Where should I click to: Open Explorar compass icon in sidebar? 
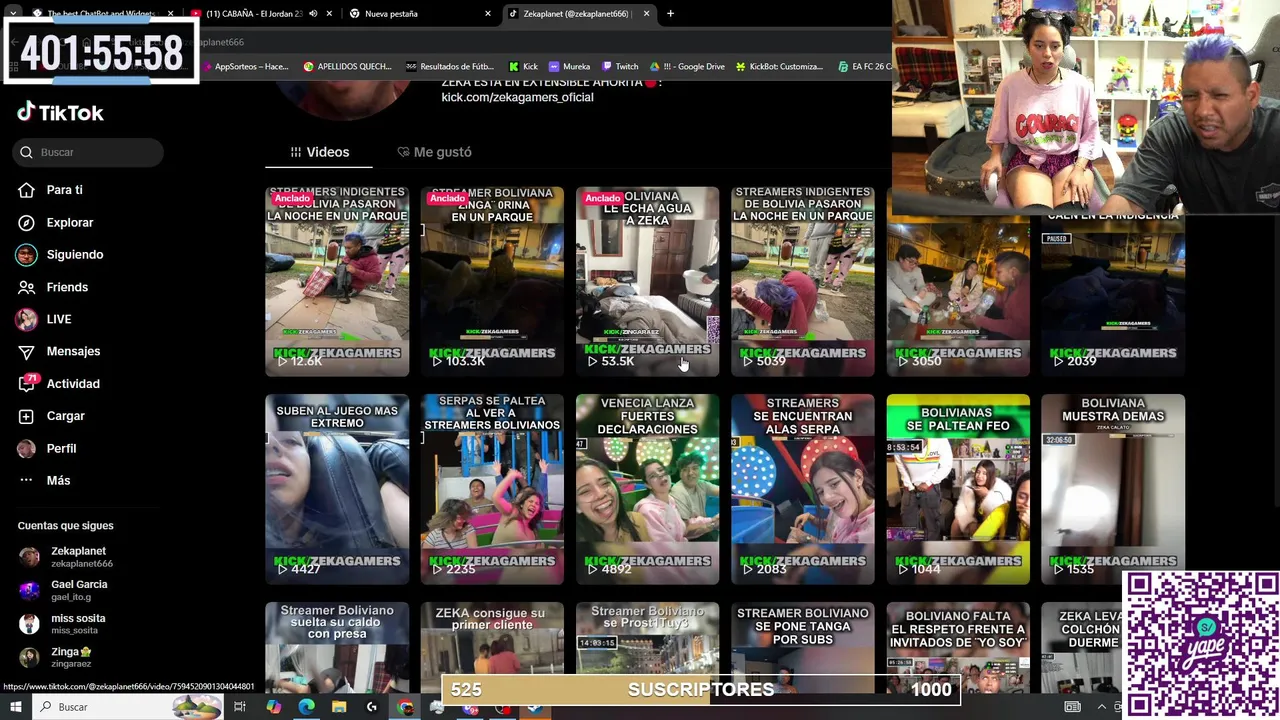tap(26, 222)
